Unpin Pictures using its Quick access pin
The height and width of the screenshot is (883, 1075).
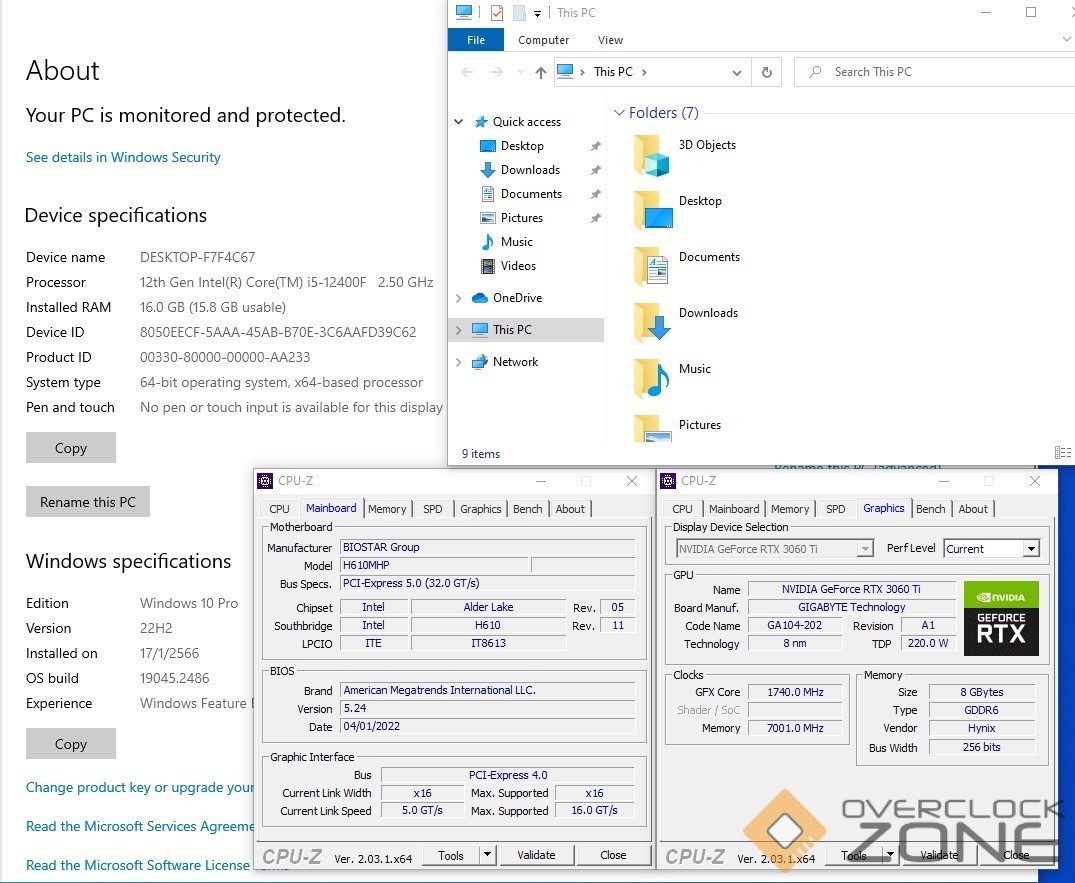click(596, 218)
